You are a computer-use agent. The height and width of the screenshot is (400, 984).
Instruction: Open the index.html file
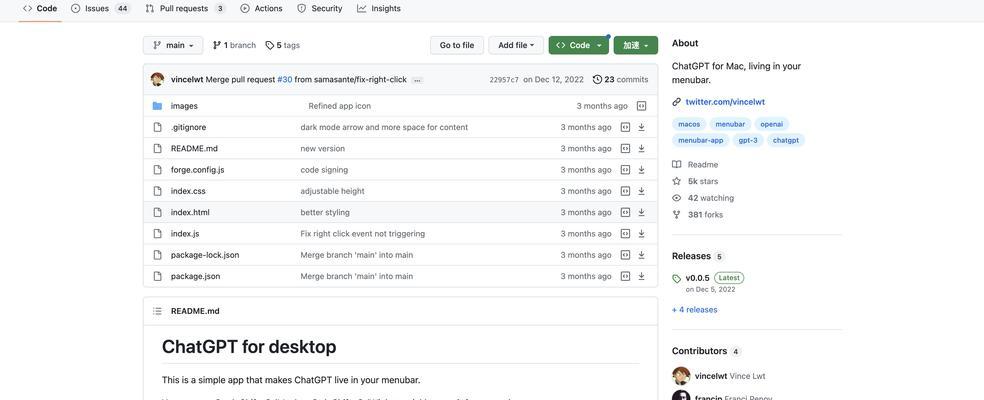coord(190,213)
